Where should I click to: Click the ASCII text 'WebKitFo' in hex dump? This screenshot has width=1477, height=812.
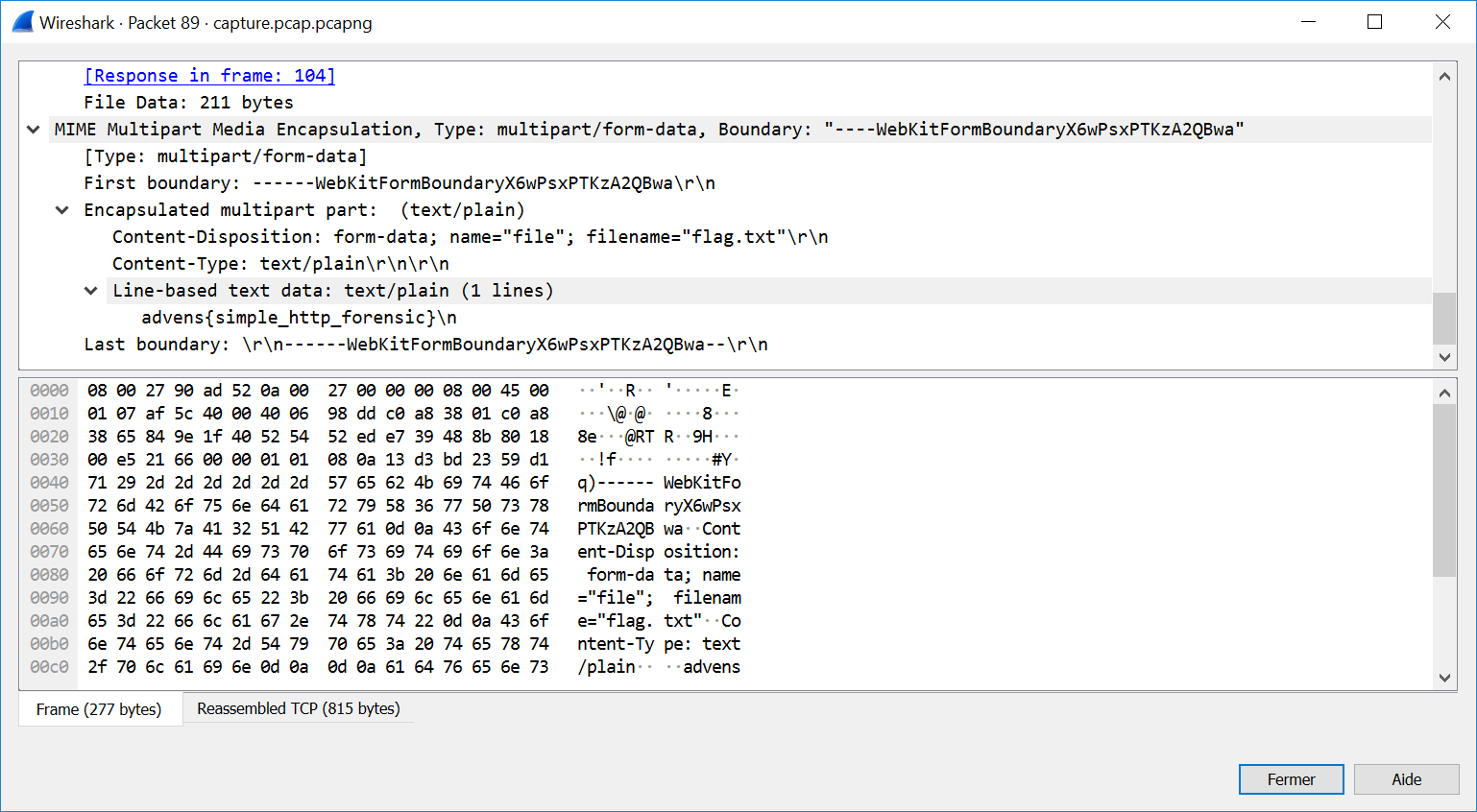click(702, 483)
